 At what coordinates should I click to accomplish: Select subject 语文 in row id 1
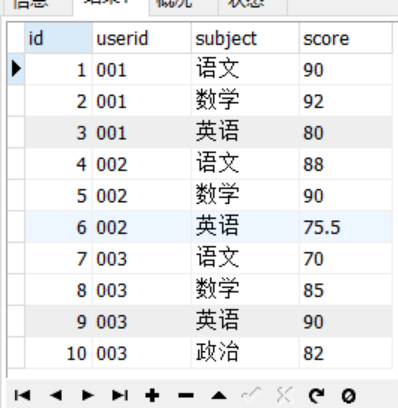coord(245,69)
